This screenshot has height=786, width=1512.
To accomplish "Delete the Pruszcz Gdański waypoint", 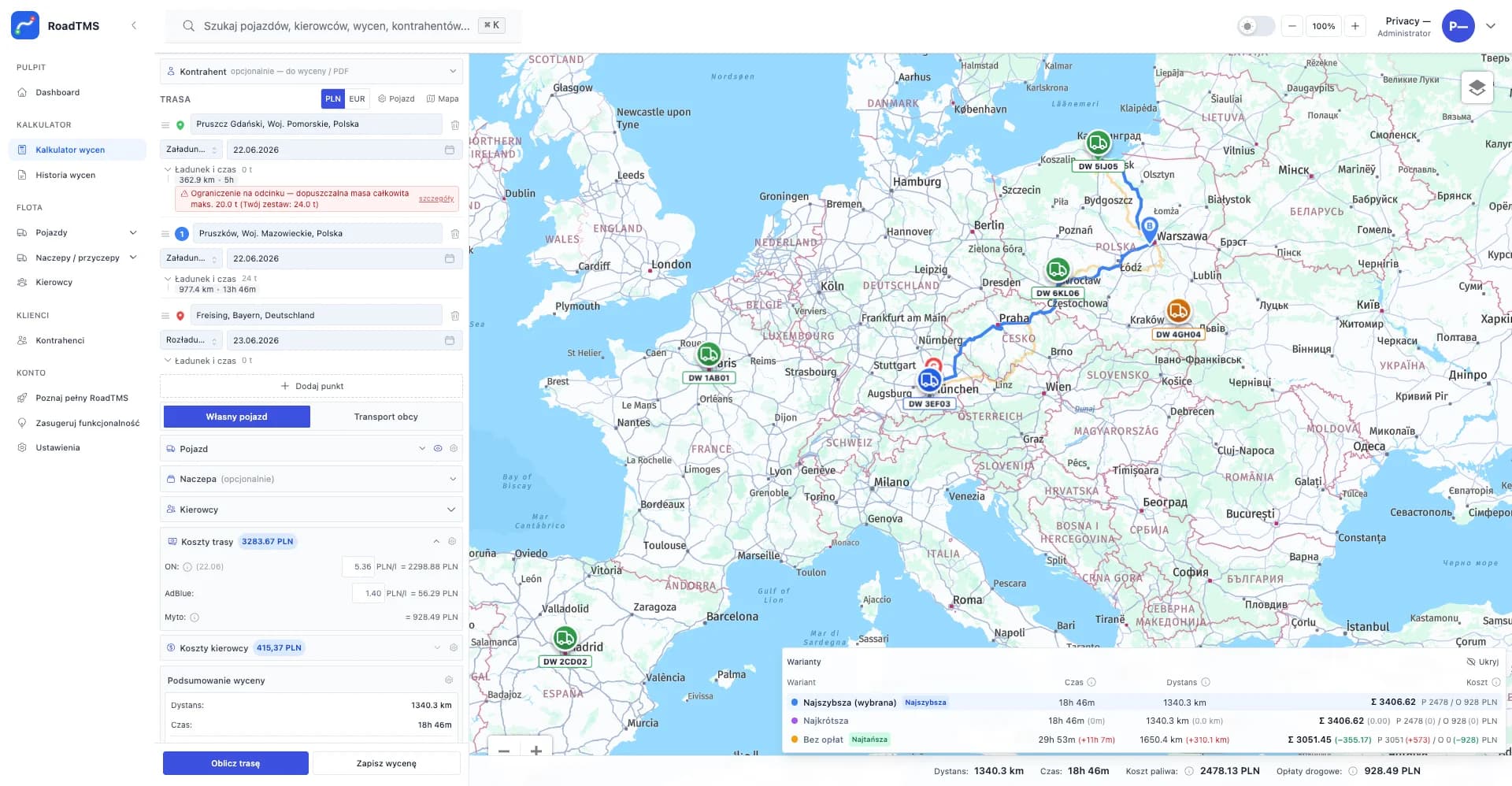I will click(455, 124).
